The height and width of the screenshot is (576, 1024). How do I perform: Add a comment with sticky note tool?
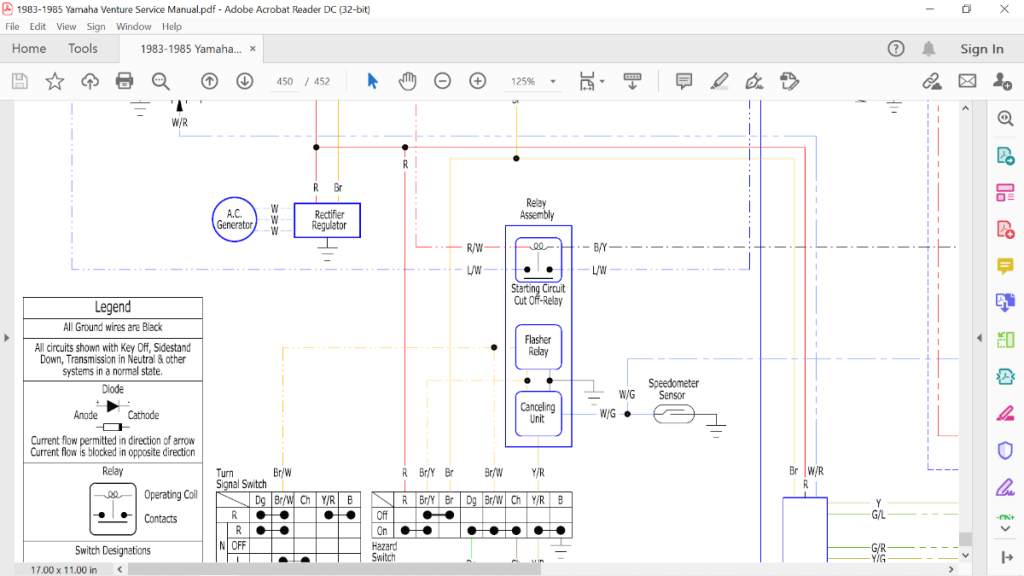pos(684,81)
